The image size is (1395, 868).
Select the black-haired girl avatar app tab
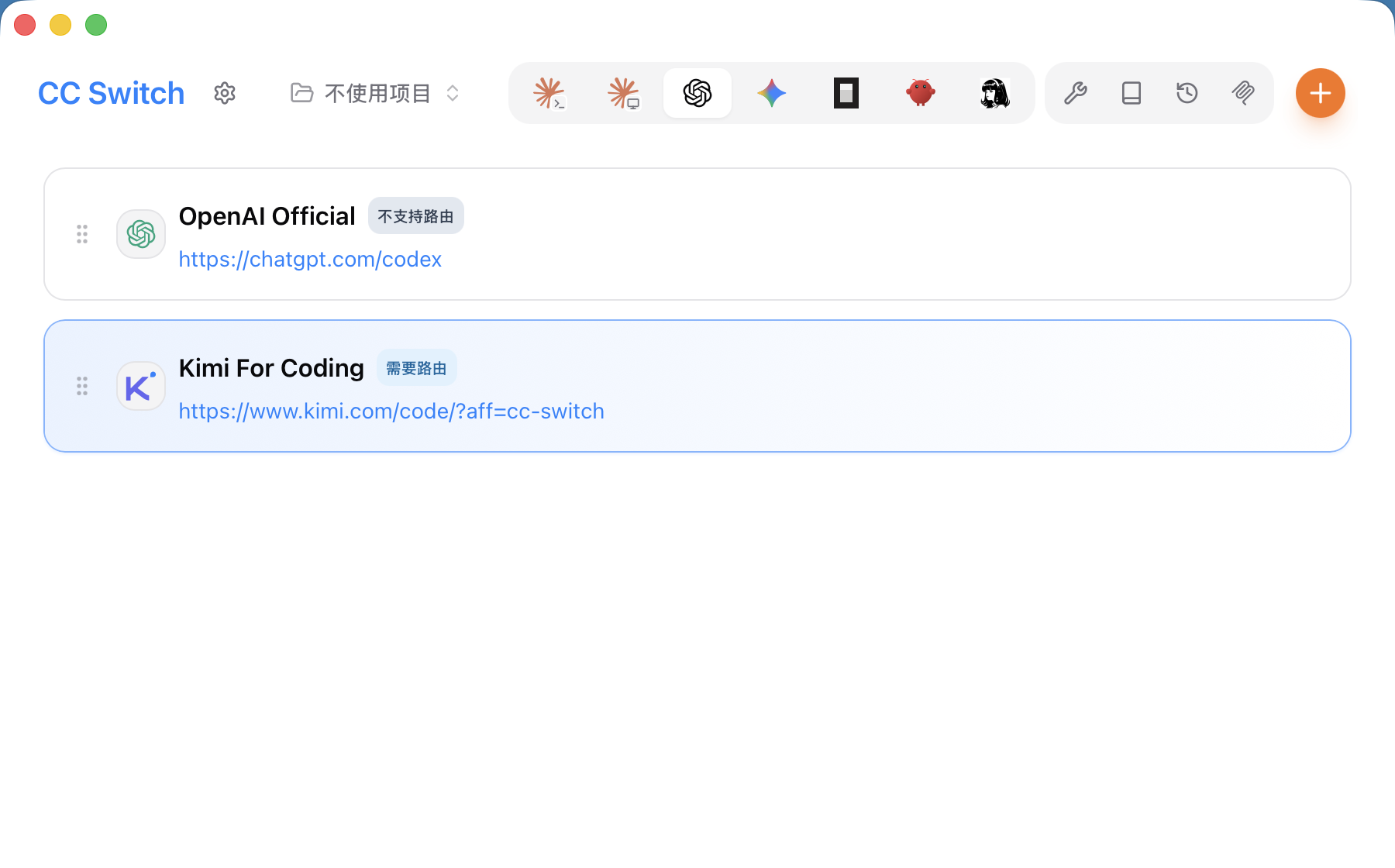(x=995, y=93)
